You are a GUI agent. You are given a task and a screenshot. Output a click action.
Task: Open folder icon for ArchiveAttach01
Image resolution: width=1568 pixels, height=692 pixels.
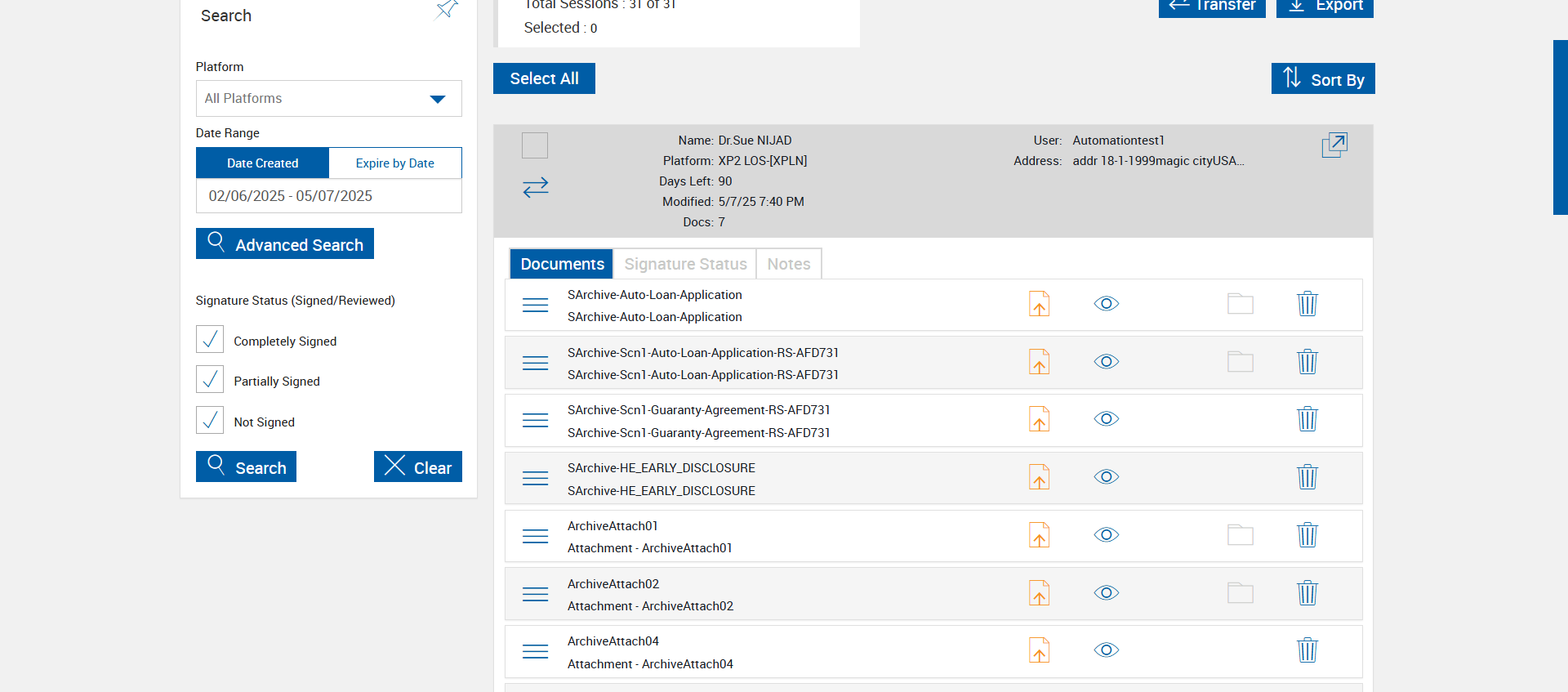click(x=1241, y=535)
